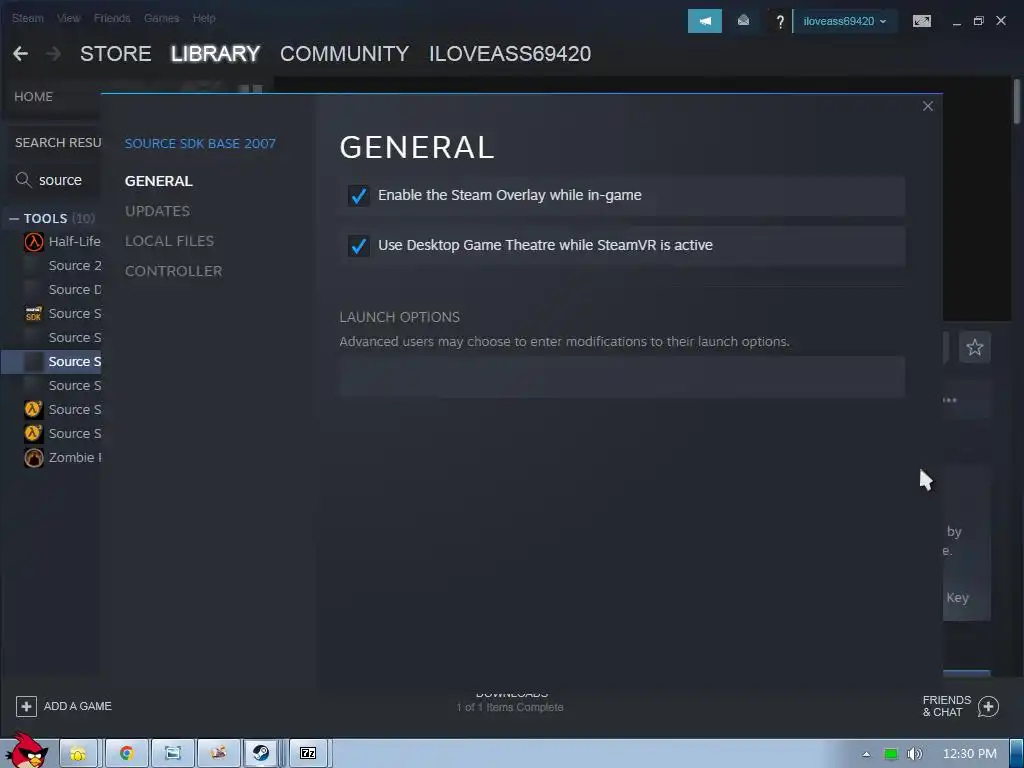The image size is (1024, 768).
Task: Select the GENERAL properties section
Action: pos(159,181)
